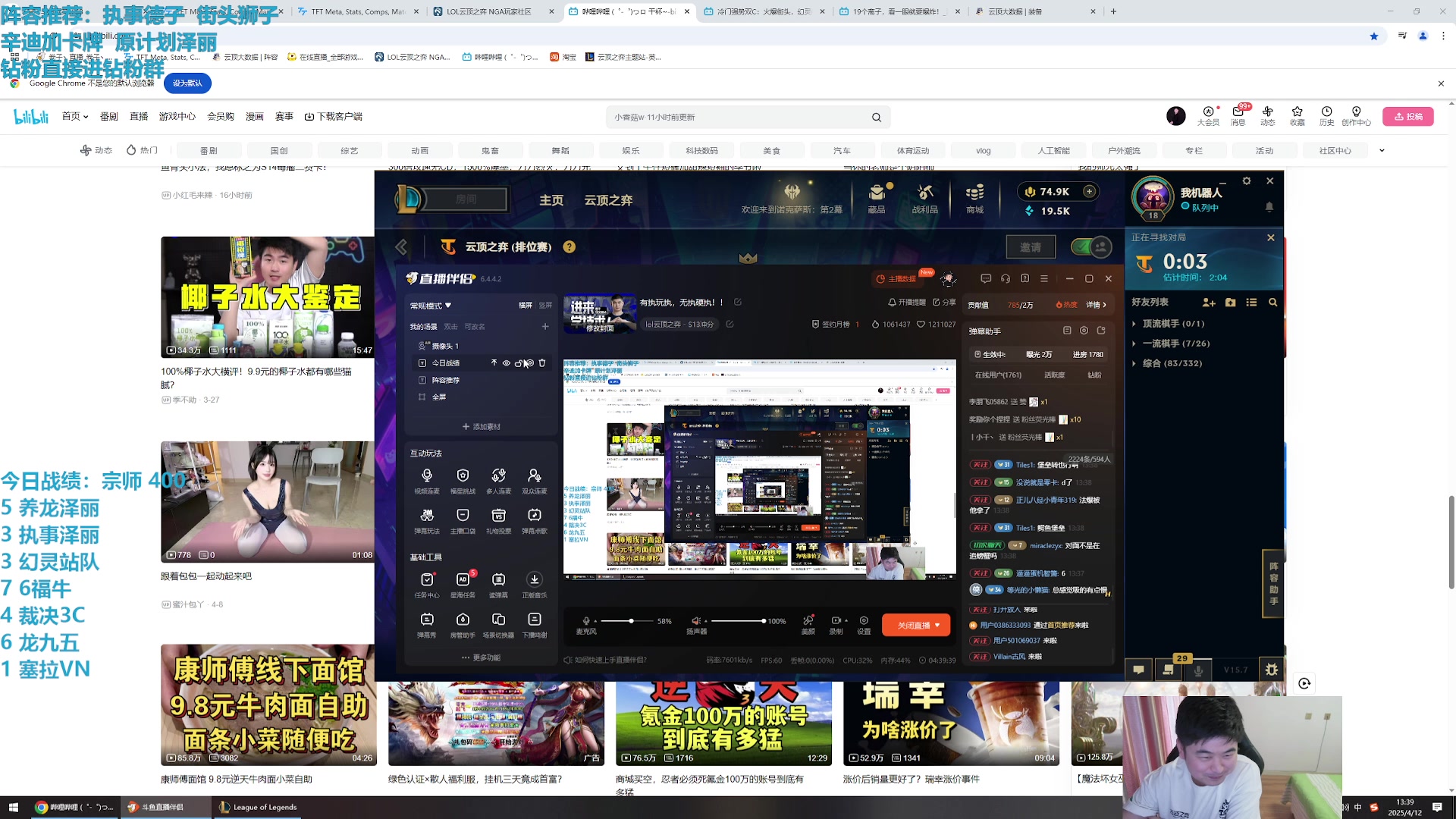This screenshot has width=1456, height=819.
Task: Expand 一流棋手 friend group
Action: click(x=1134, y=344)
